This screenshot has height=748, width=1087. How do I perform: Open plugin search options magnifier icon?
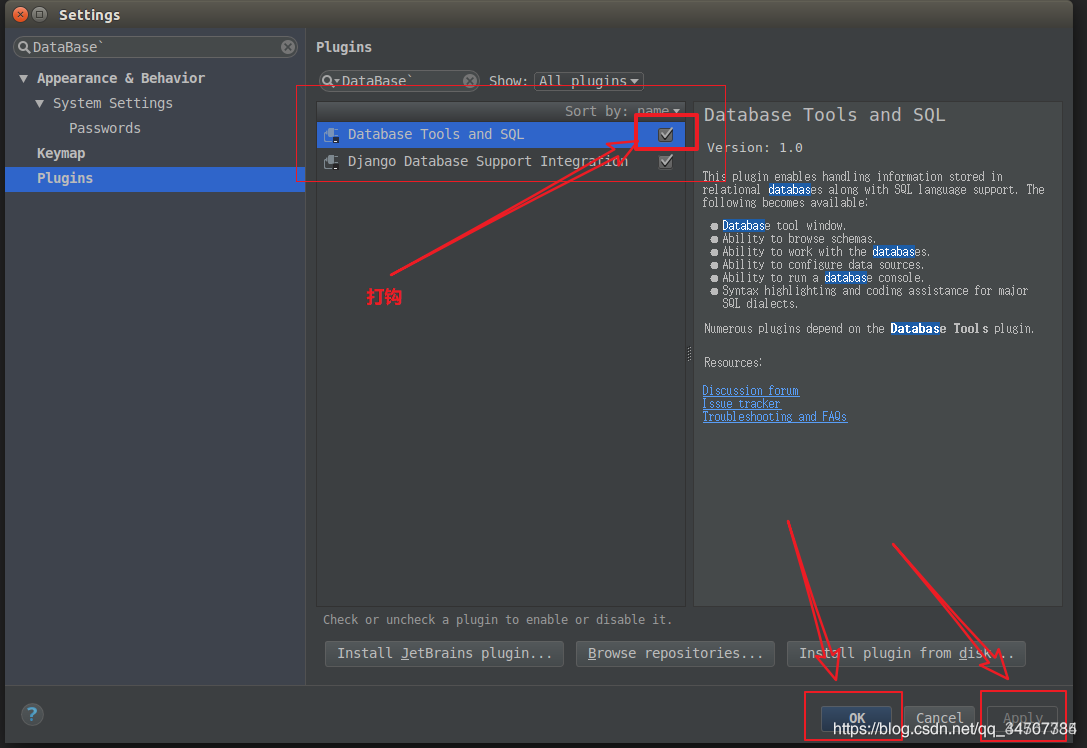click(x=330, y=81)
